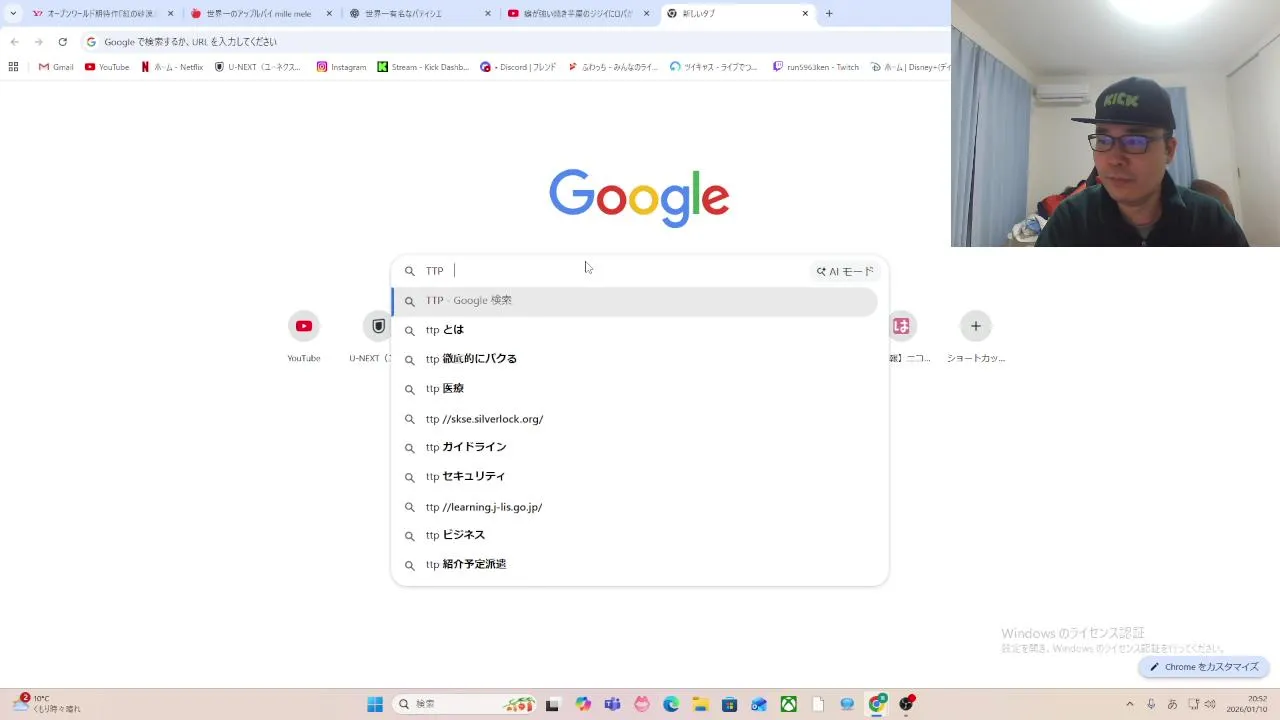The height and width of the screenshot is (720, 1280).
Task: Select the 新しいタブ tab
Action: tap(737, 14)
